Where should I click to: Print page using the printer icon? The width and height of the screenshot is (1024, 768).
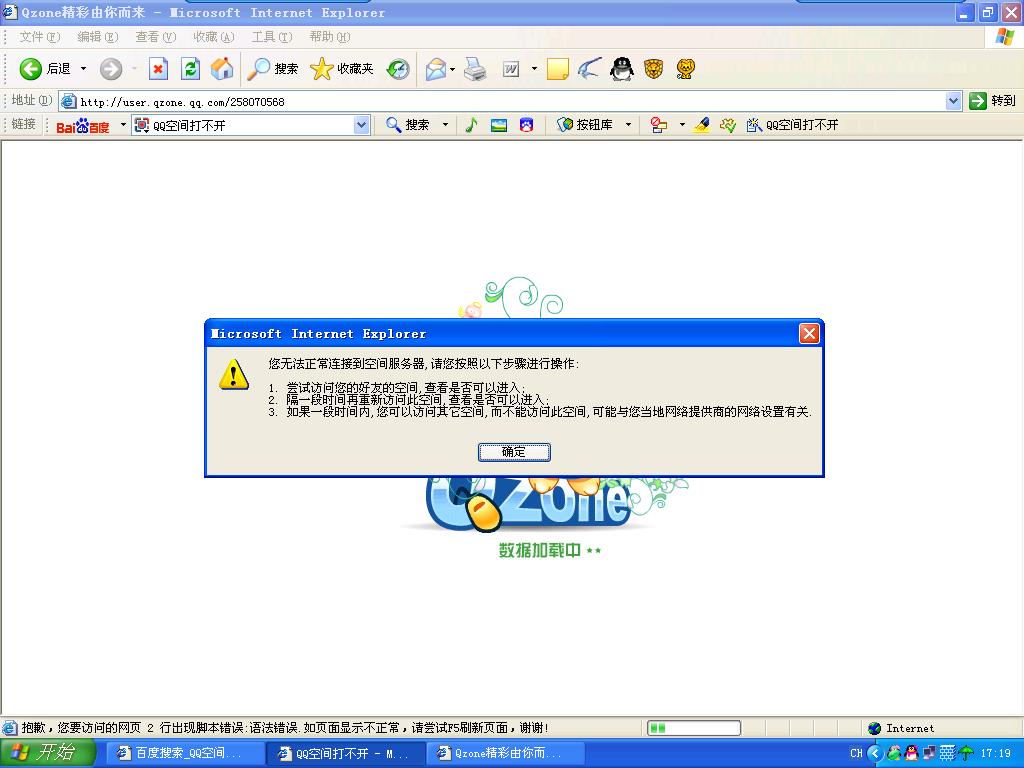[x=475, y=69]
